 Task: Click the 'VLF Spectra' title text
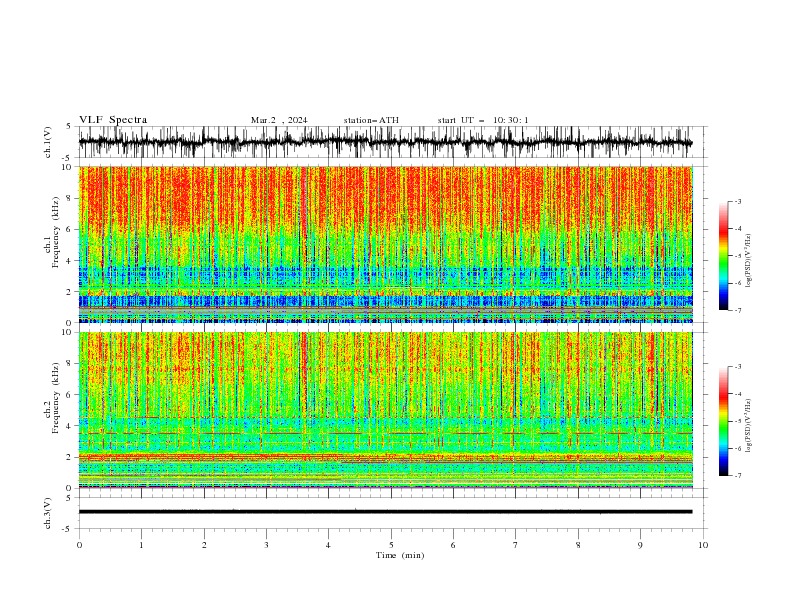point(113,120)
